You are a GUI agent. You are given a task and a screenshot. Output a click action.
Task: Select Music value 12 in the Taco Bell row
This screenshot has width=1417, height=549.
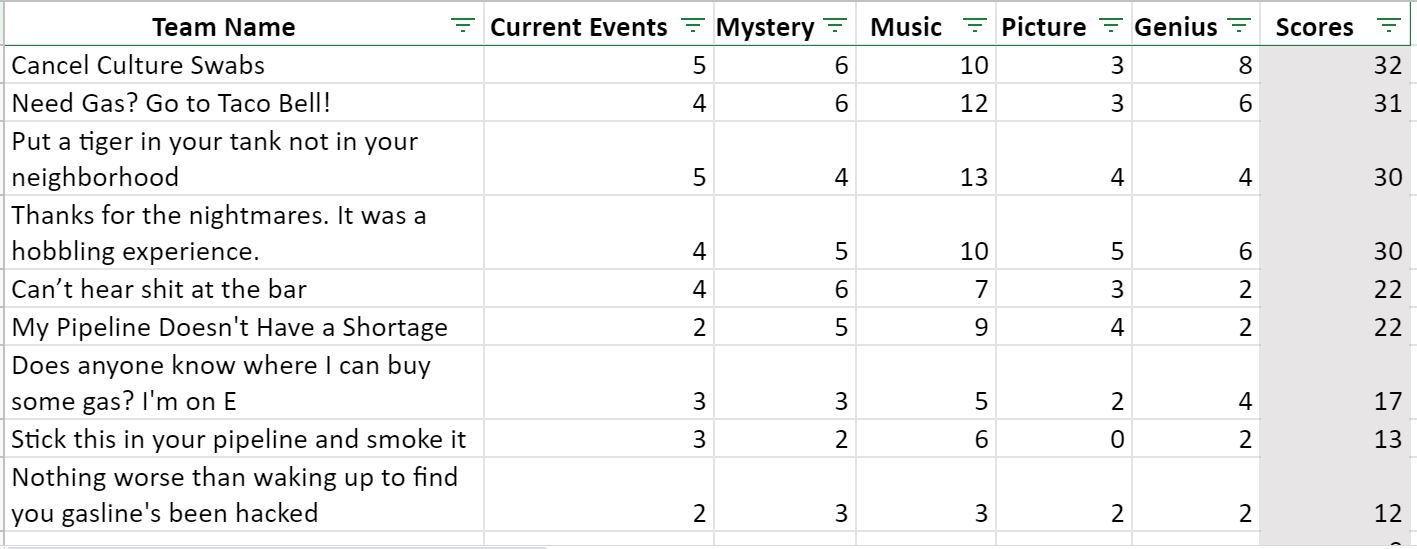926,103
